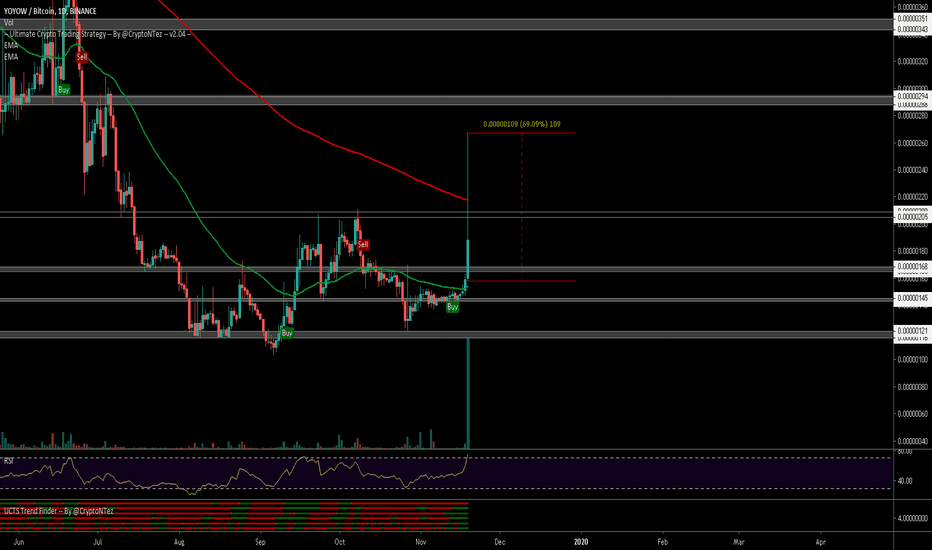Click the Mar date on time axis
The height and width of the screenshot is (550, 932).
[739, 542]
